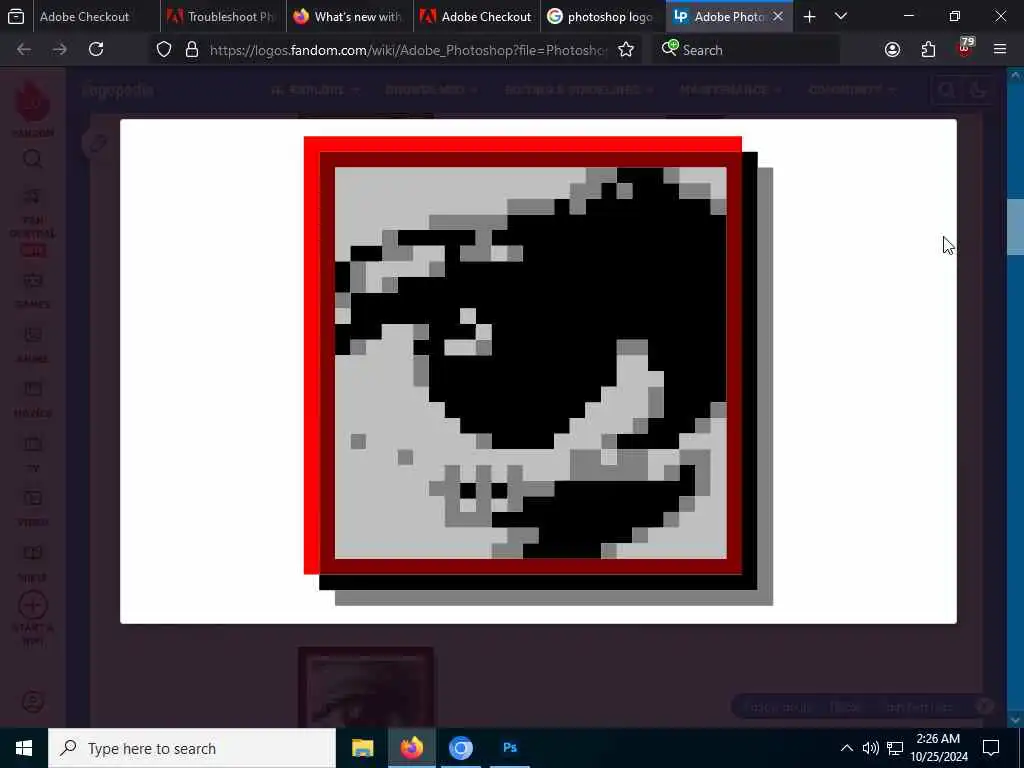Click the edit pencil on the page
Screen dimensions: 1024x768
(x=97, y=143)
